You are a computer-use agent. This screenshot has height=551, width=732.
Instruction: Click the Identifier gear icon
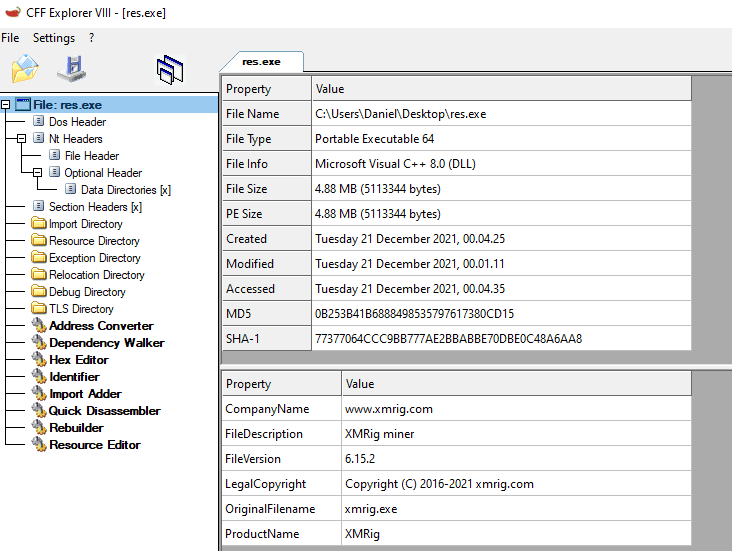click(x=39, y=376)
